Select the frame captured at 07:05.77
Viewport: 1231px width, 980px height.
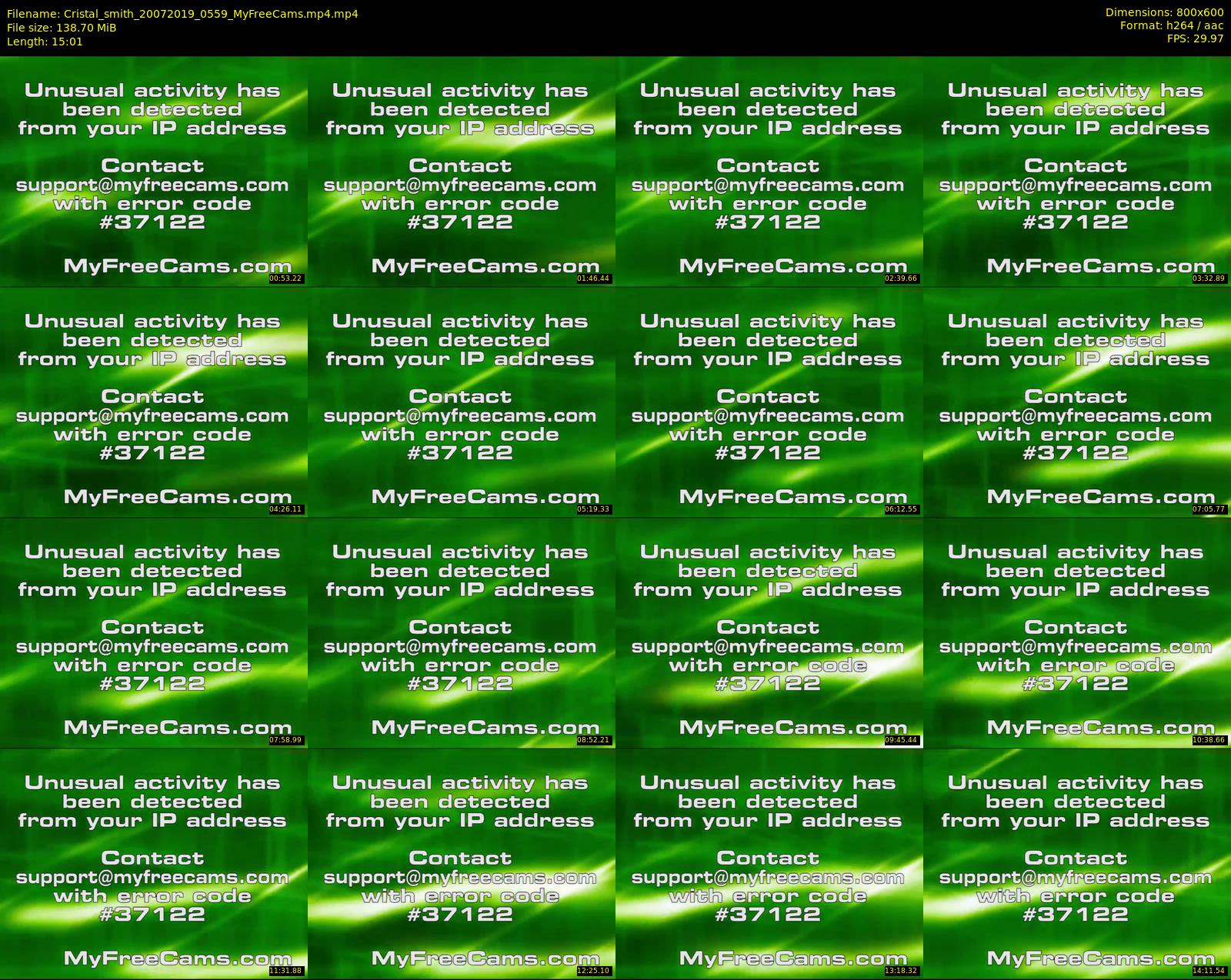1076,402
